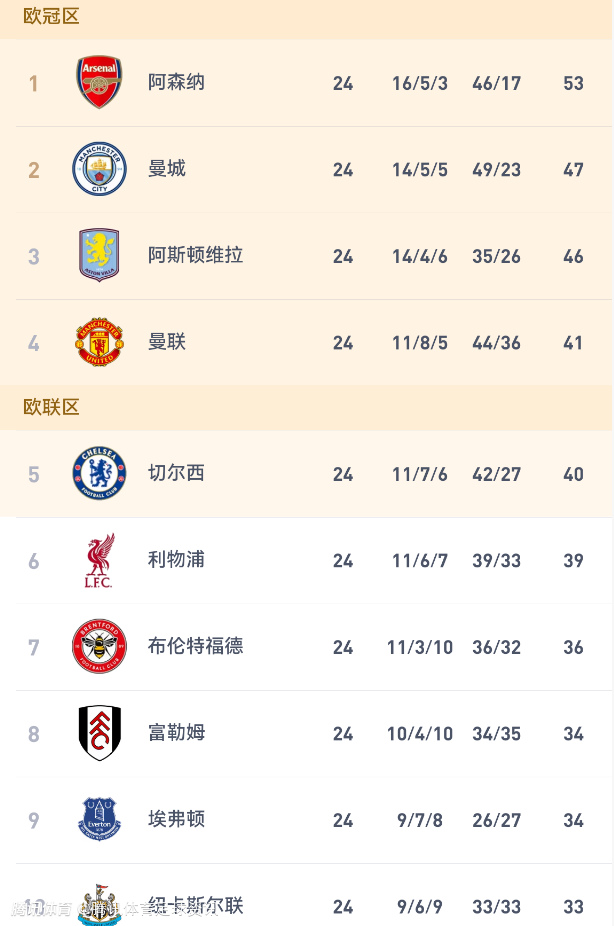The height and width of the screenshot is (926, 614).
Task: Click the Manchester City club crest
Action: [x=99, y=169]
